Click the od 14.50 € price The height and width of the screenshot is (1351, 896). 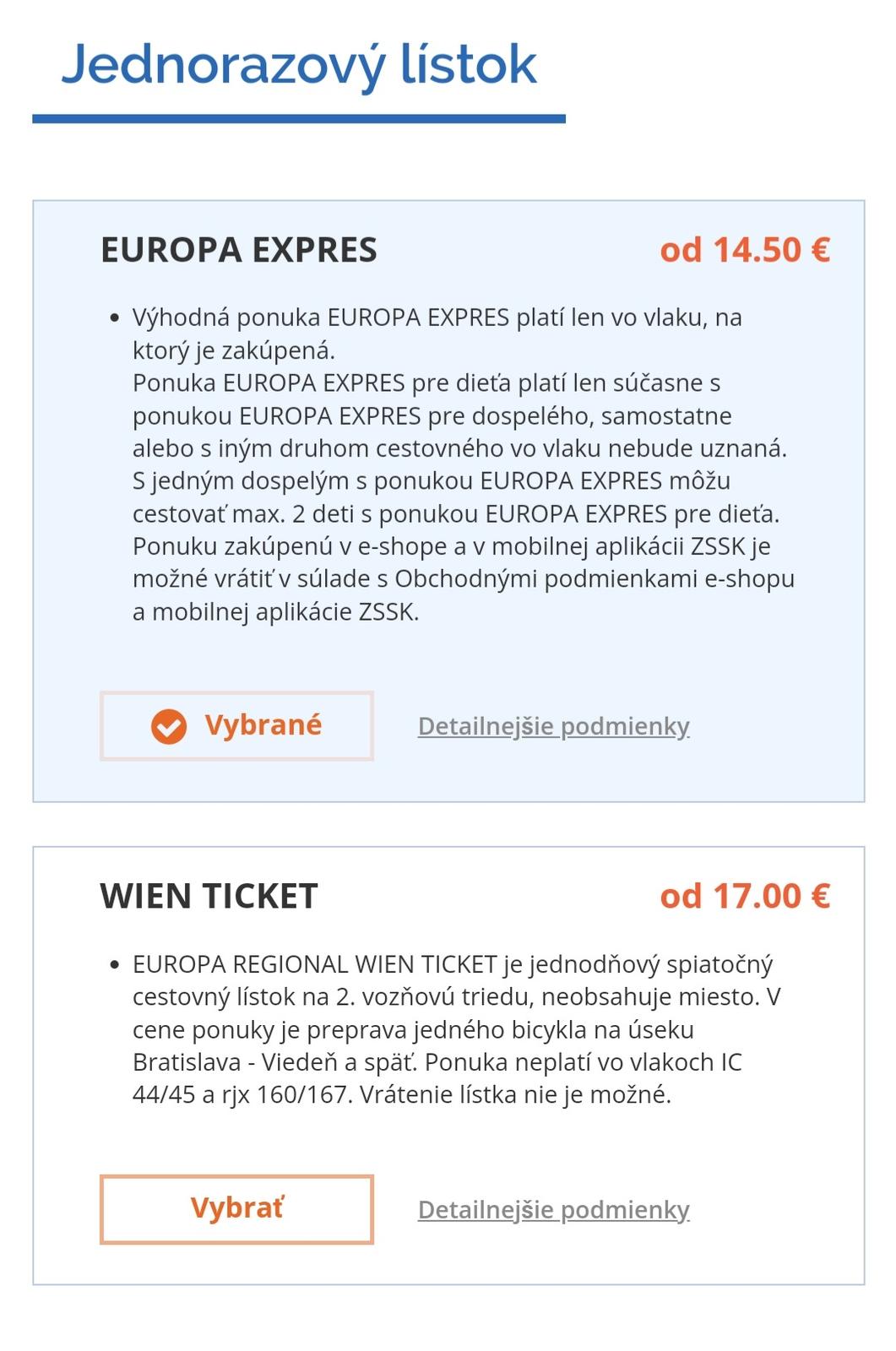coord(745,250)
